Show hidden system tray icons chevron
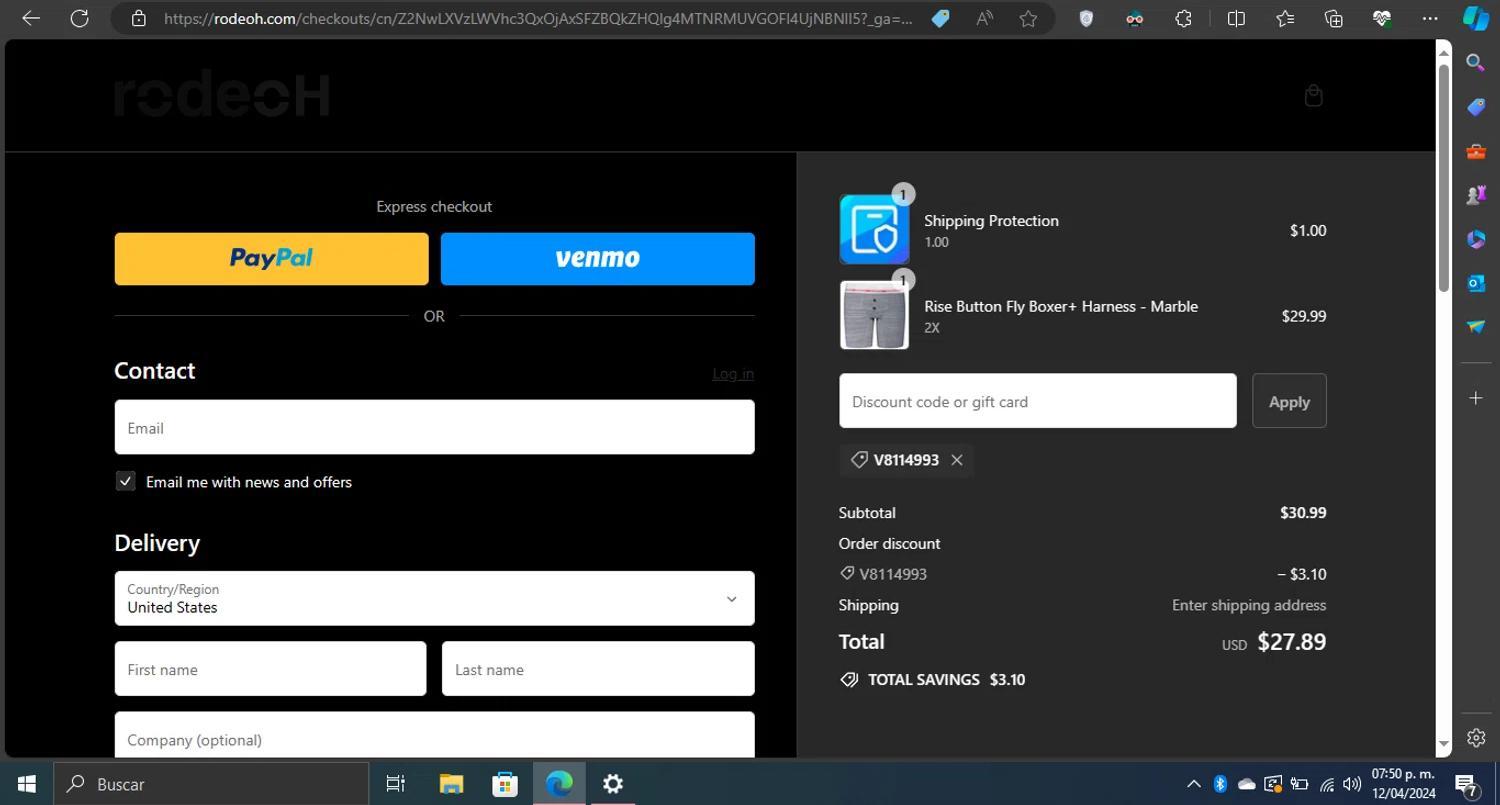This screenshot has width=1500, height=805. [x=1193, y=784]
